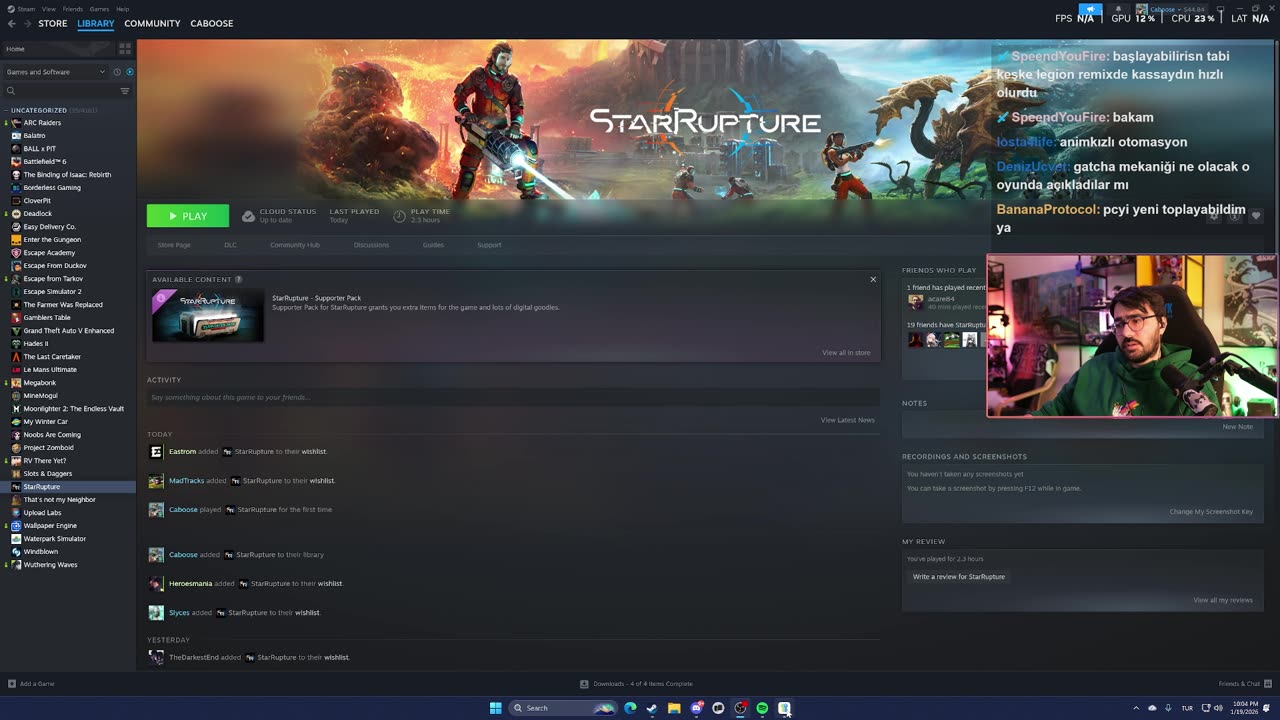Select Project Zomboid in library list
1280x720 pixels.
[x=48, y=448]
